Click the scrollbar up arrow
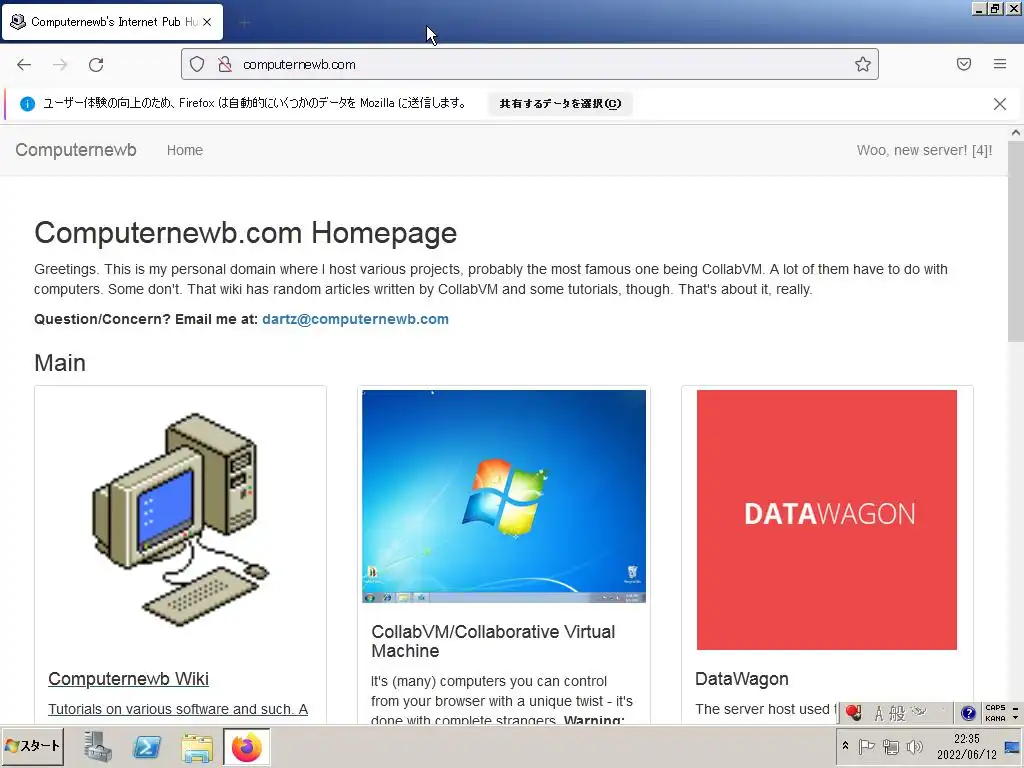The width and height of the screenshot is (1024, 768). coord(1016,133)
